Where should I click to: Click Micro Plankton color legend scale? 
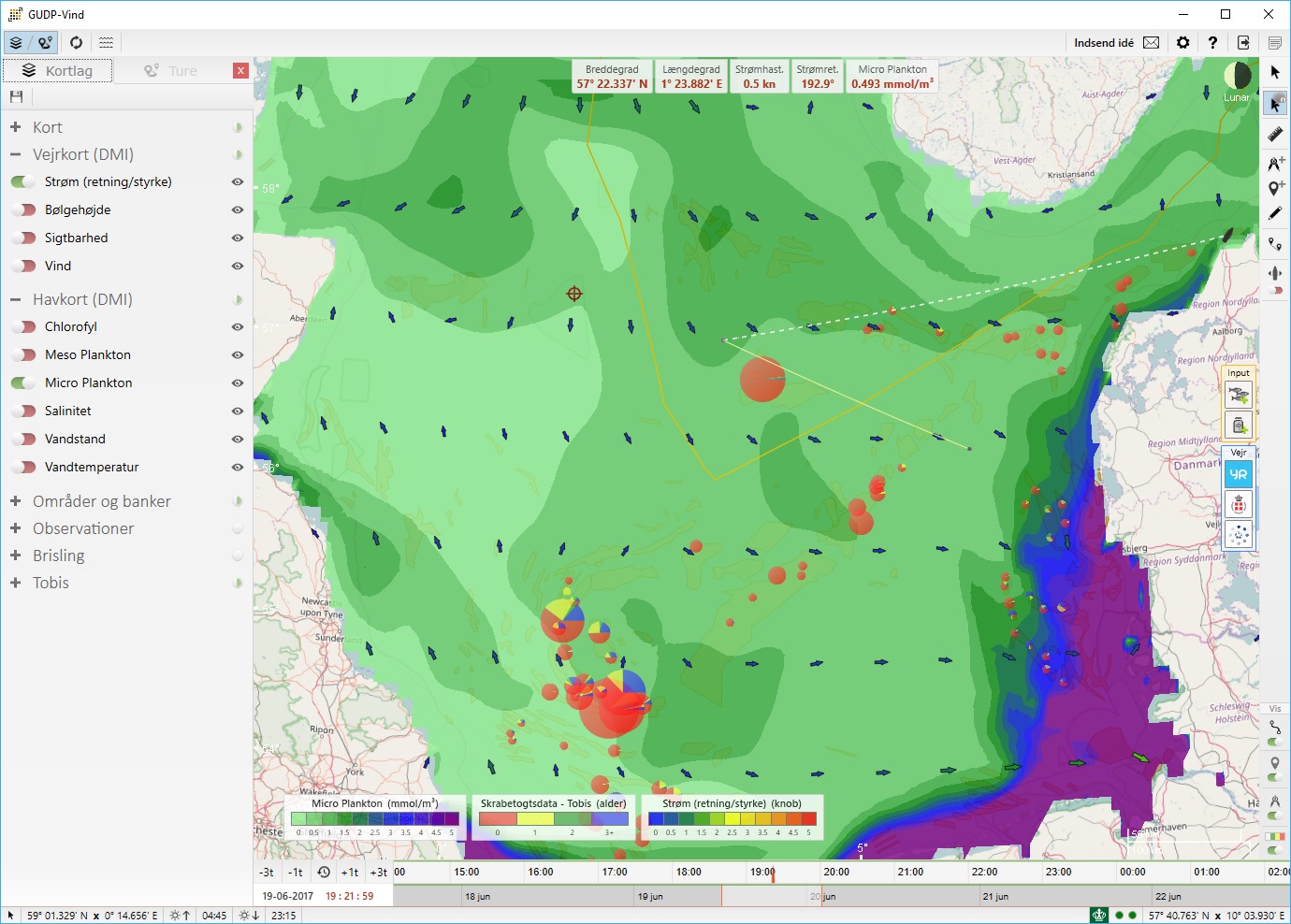tap(374, 819)
